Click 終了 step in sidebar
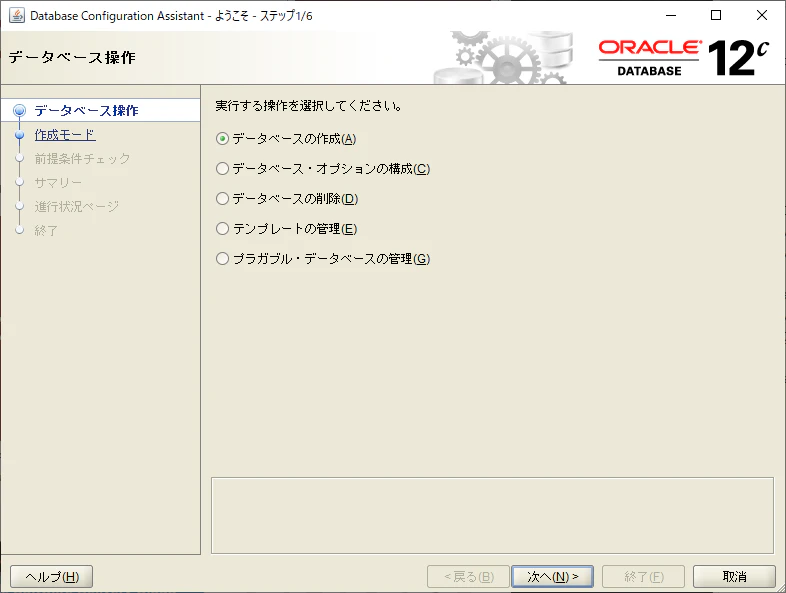This screenshot has width=786, height=593. click(46, 231)
